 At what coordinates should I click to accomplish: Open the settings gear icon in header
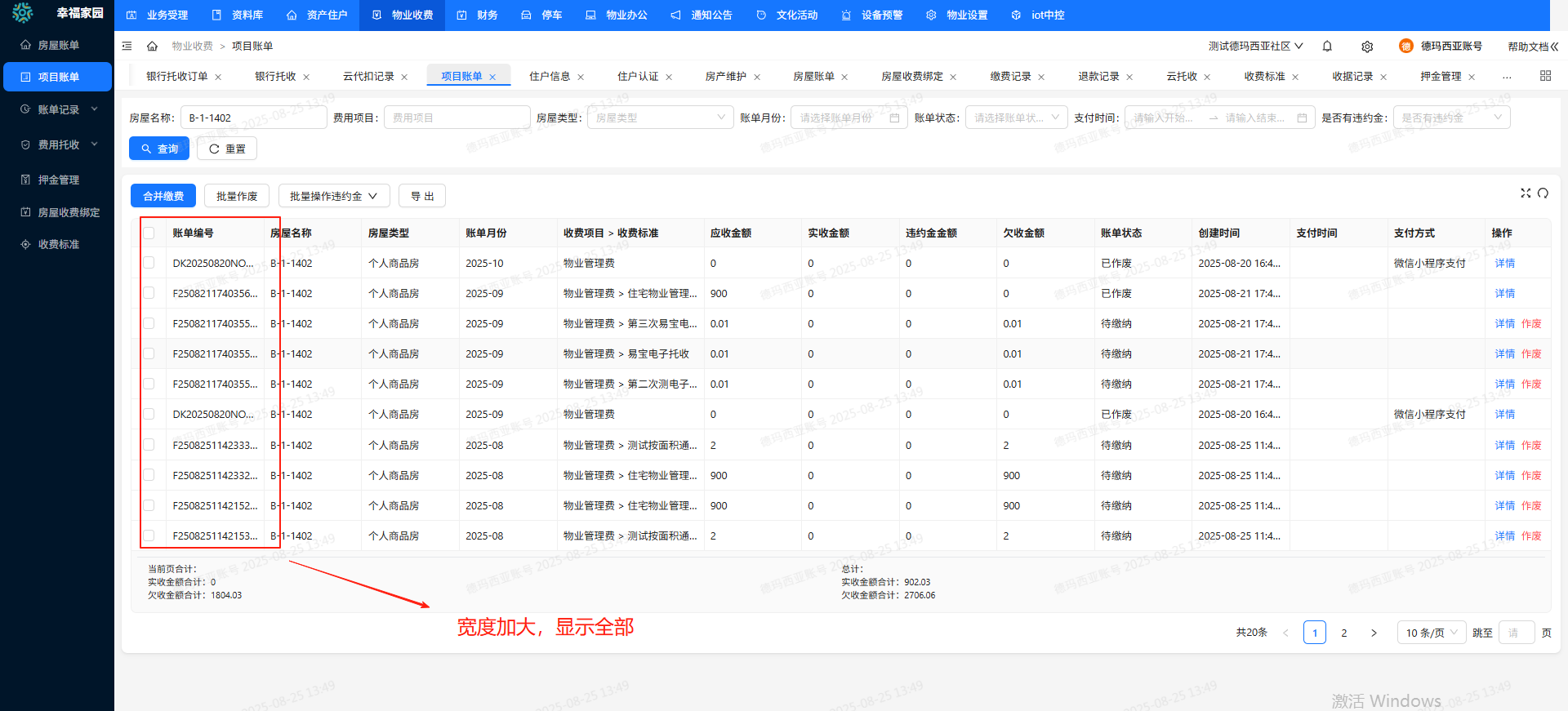tap(1367, 47)
